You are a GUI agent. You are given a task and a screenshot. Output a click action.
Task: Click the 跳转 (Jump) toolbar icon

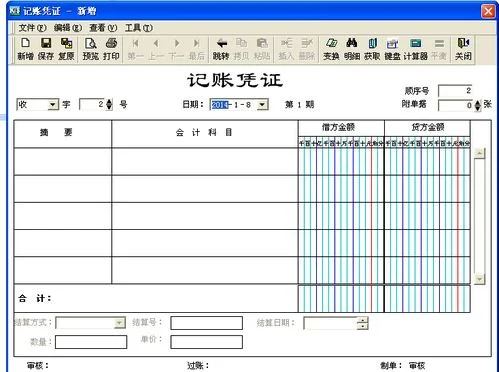click(221, 49)
